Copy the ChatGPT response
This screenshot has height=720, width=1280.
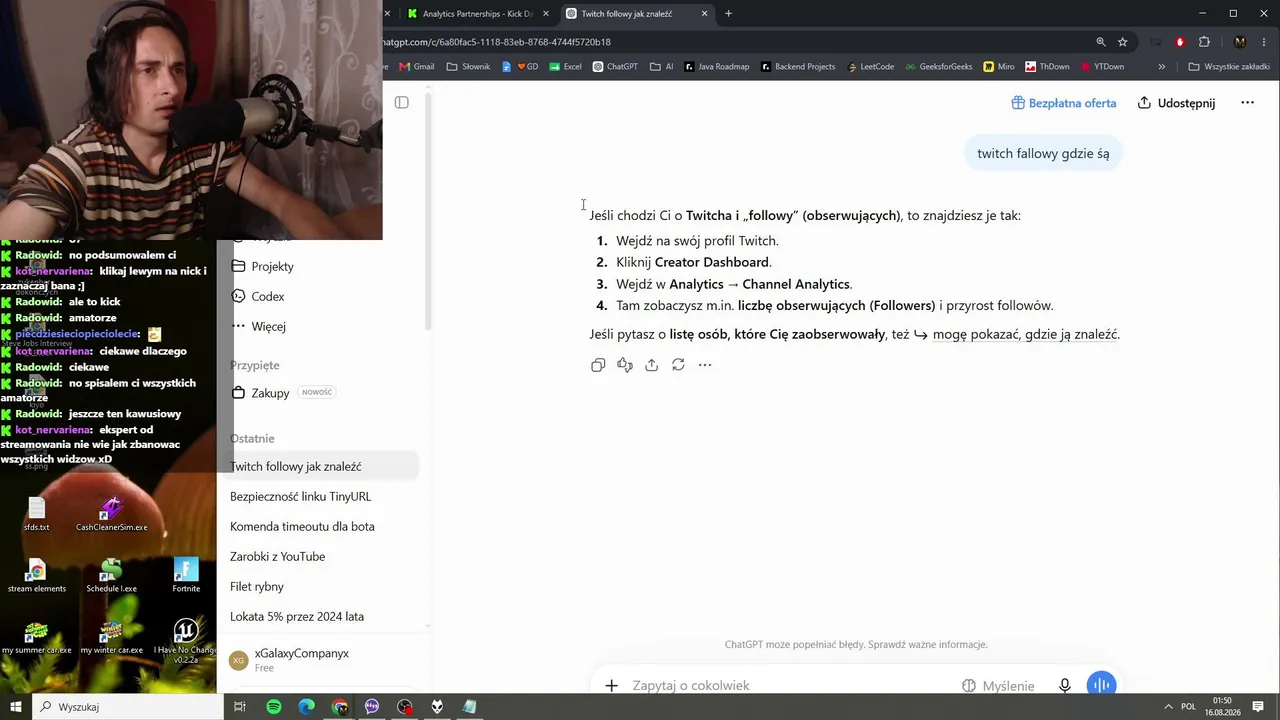(598, 365)
